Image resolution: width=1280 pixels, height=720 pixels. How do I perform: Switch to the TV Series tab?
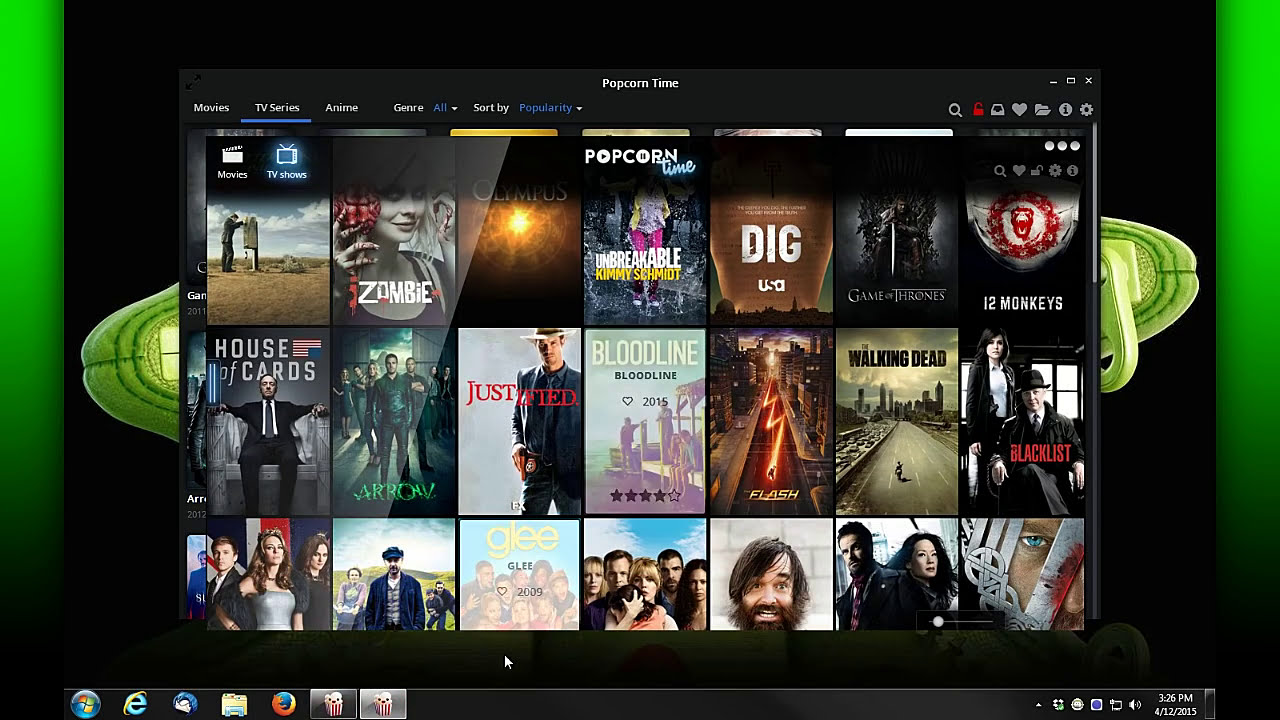(277, 107)
